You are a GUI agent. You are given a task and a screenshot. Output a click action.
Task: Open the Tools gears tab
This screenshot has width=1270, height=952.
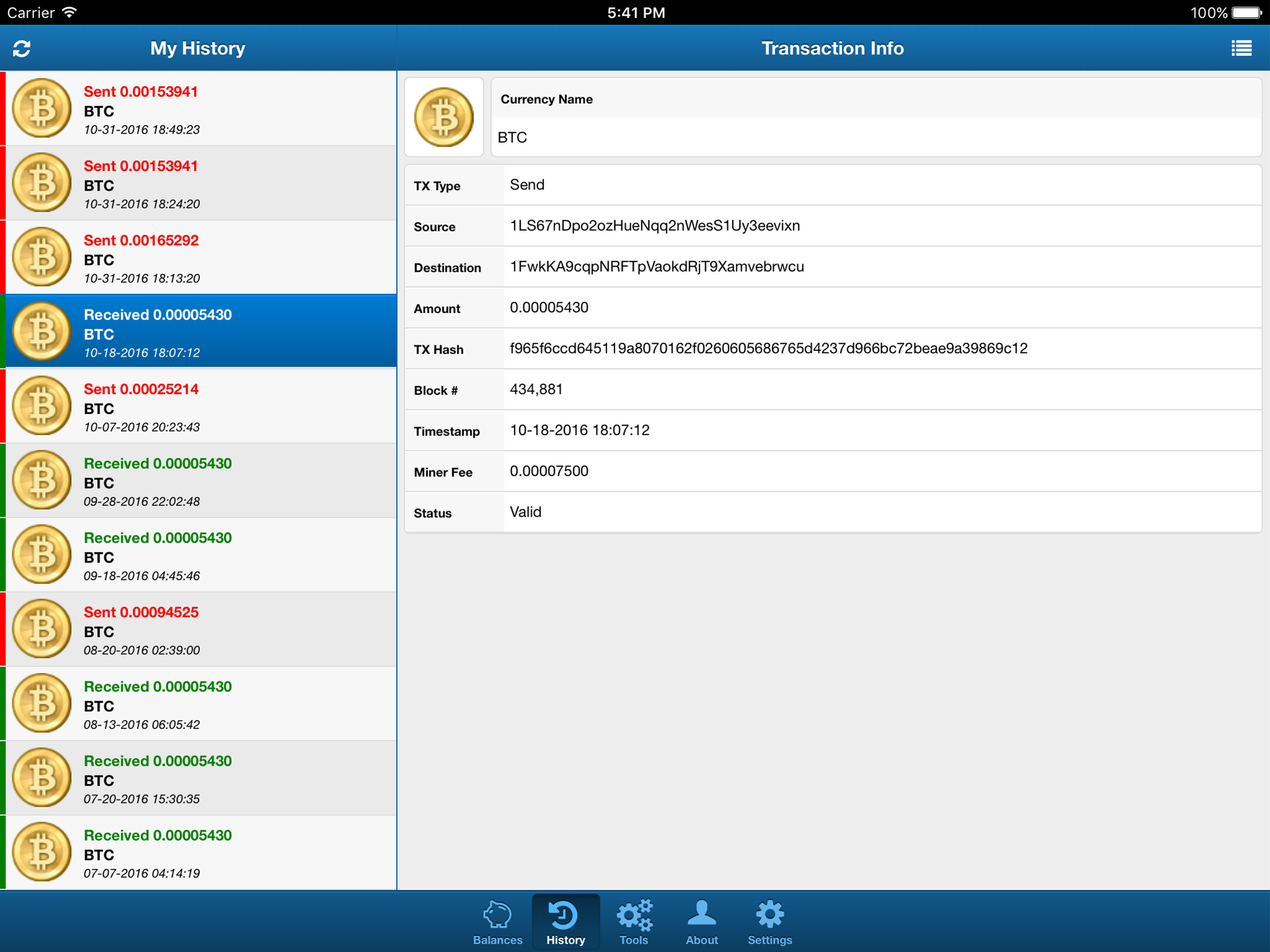634,922
